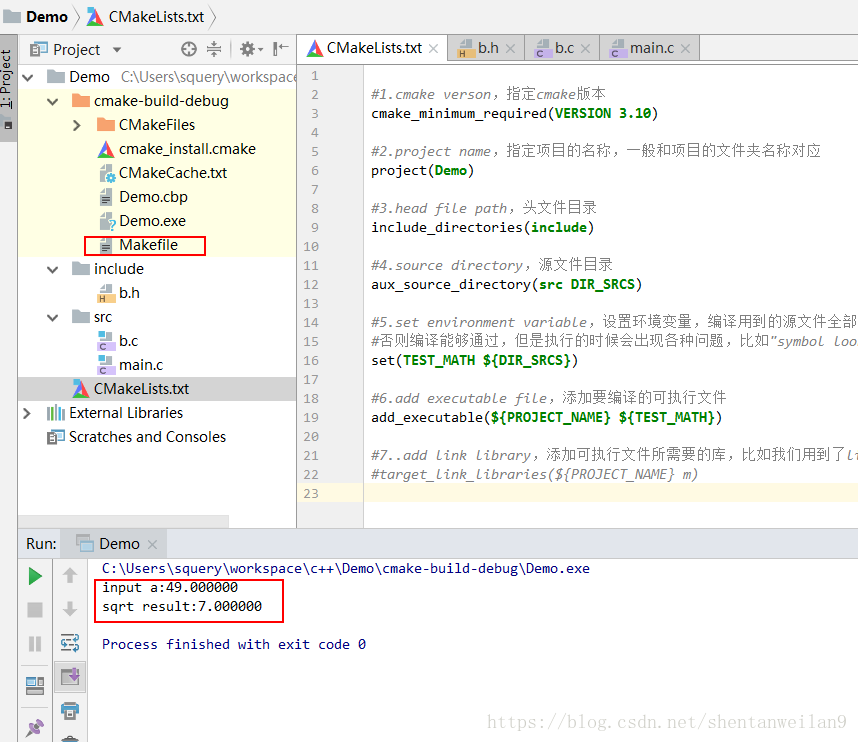Open the Project view dropdown arrow
Viewport: 858px width, 742px height.
(x=117, y=50)
